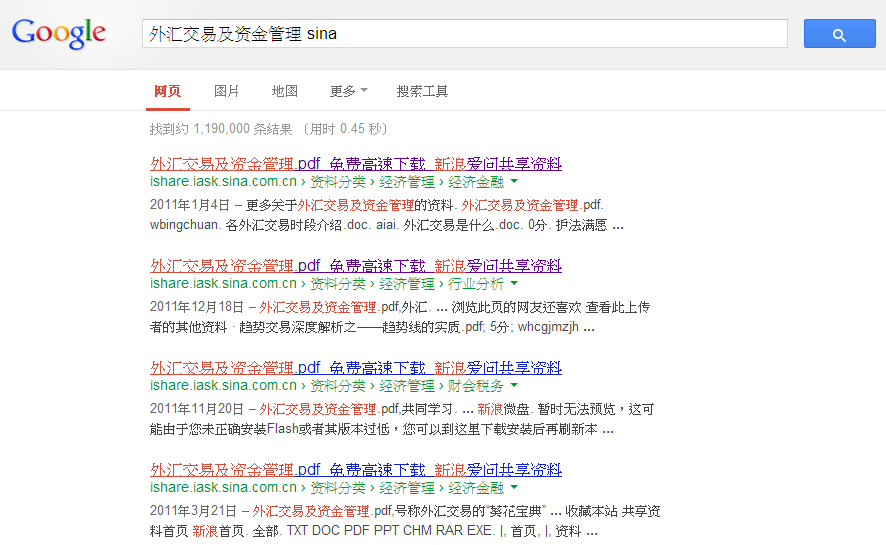This screenshot has height=545, width=886.
Task: Focus the search box containing 外汇交易及资金管理 sina
Action: pyautogui.click(x=464, y=33)
